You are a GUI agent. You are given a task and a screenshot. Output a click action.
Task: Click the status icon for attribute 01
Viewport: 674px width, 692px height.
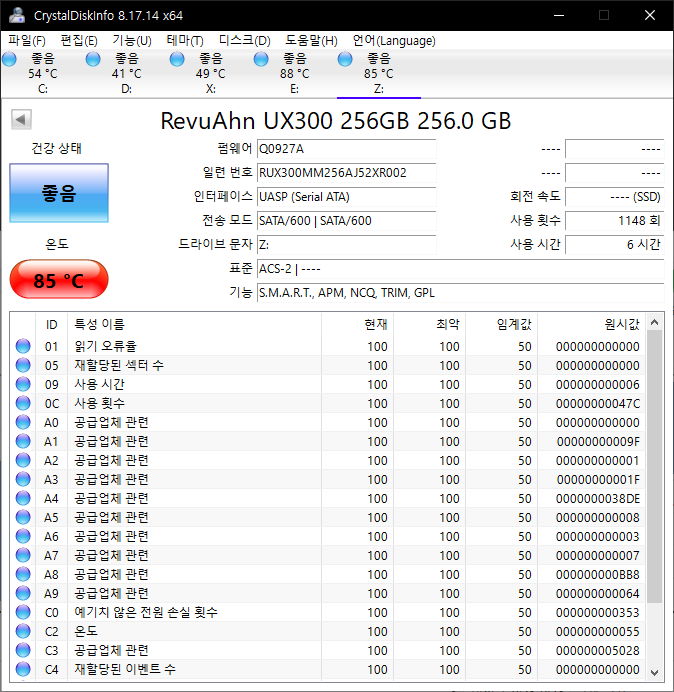(23, 346)
